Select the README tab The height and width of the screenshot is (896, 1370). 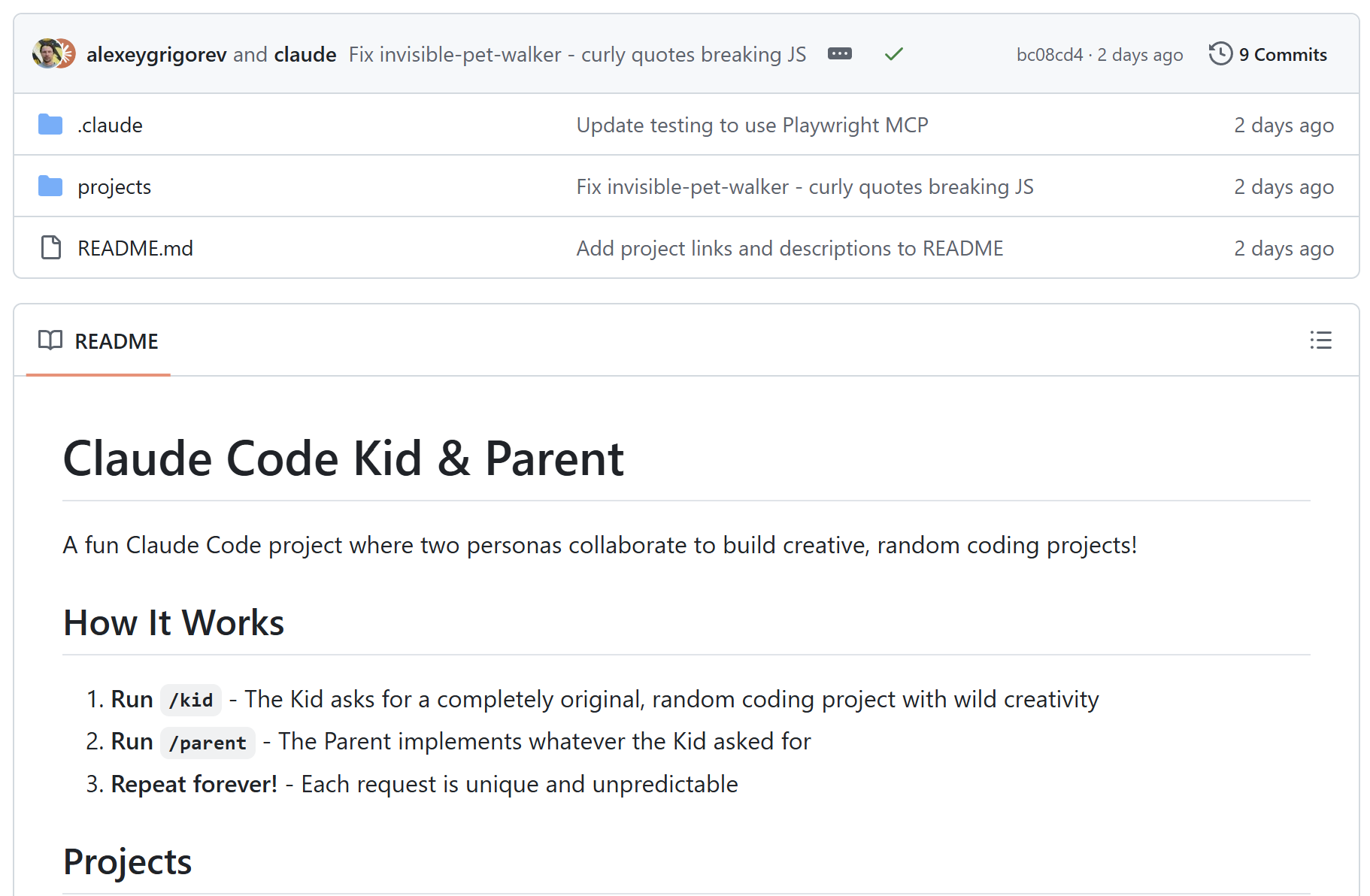tap(99, 341)
